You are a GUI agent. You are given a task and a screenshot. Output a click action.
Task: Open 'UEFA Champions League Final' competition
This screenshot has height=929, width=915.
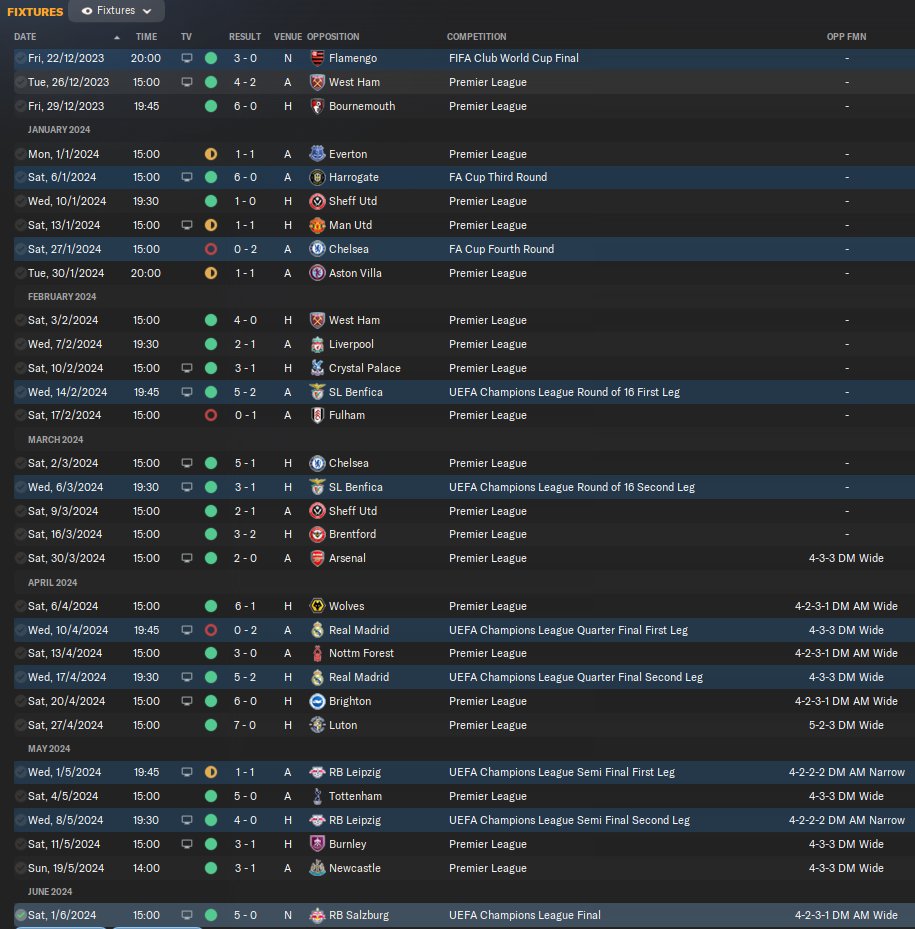coord(524,915)
